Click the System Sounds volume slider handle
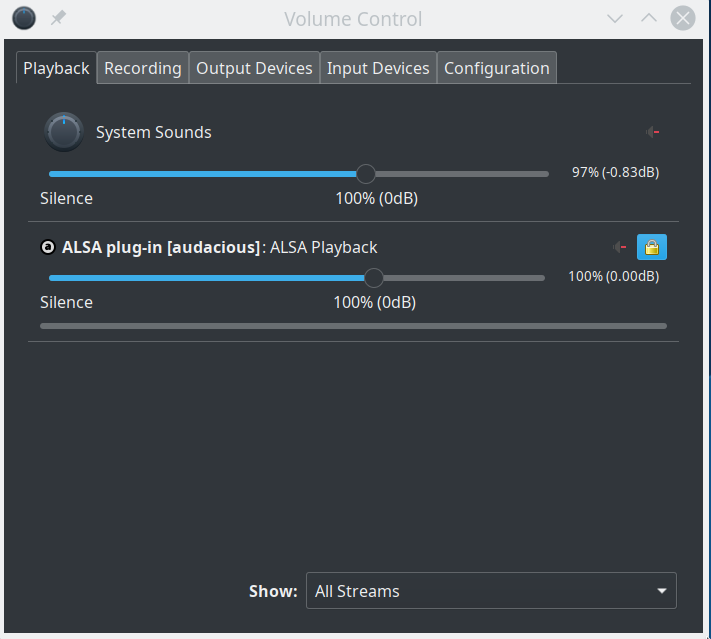The height and width of the screenshot is (639, 711). point(366,174)
